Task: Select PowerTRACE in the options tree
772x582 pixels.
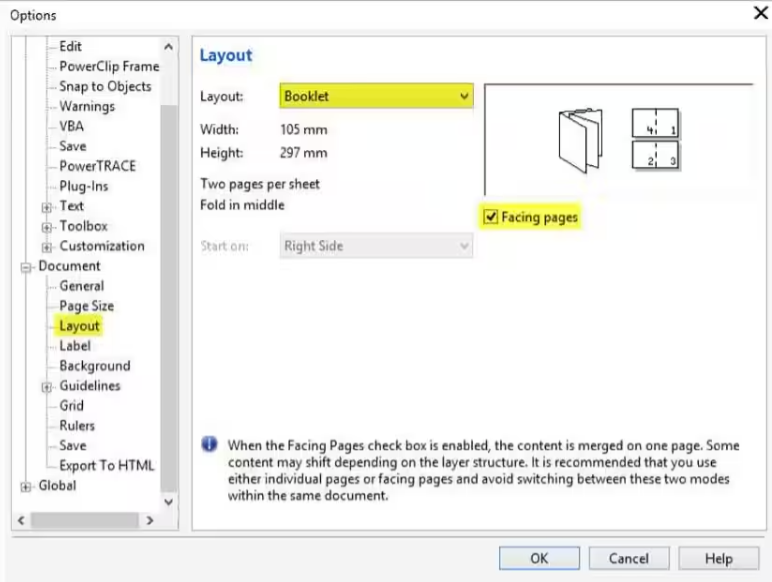Action: click(97, 166)
